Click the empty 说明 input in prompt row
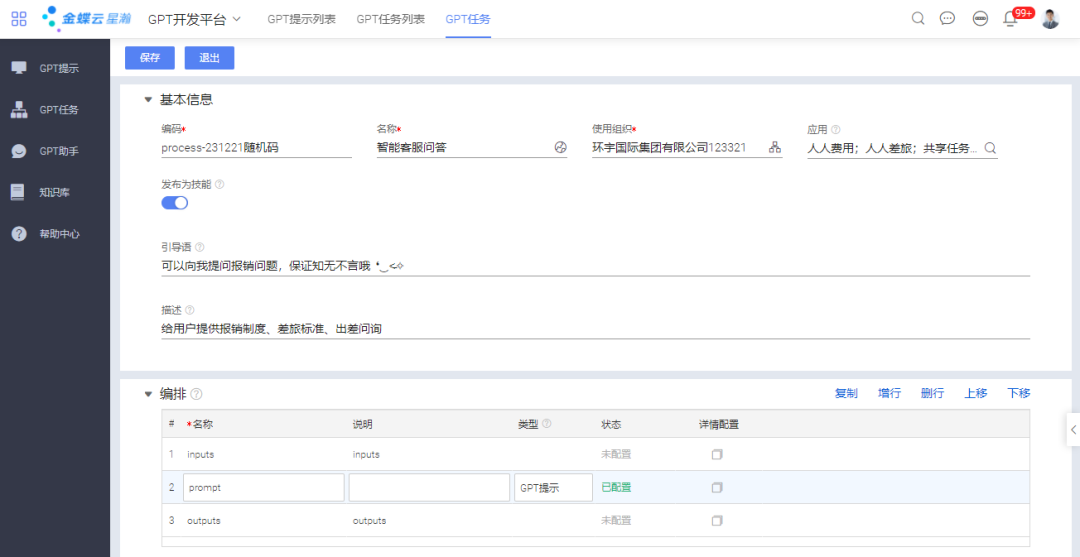Viewport: 1080px width, 557px height. click(429, 487)
